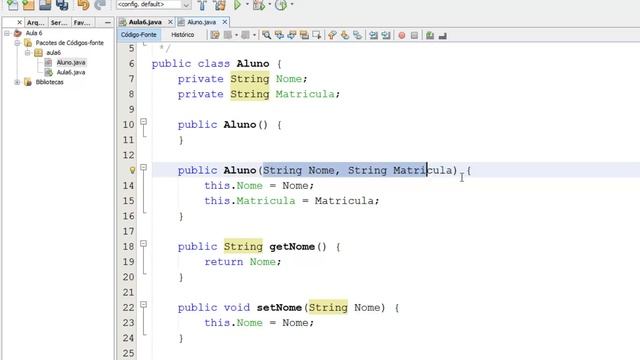This screenshot has width=640, height=360.
Task: Switch to the Aula6.java editor tab
Action: click(x=145, y=22)
